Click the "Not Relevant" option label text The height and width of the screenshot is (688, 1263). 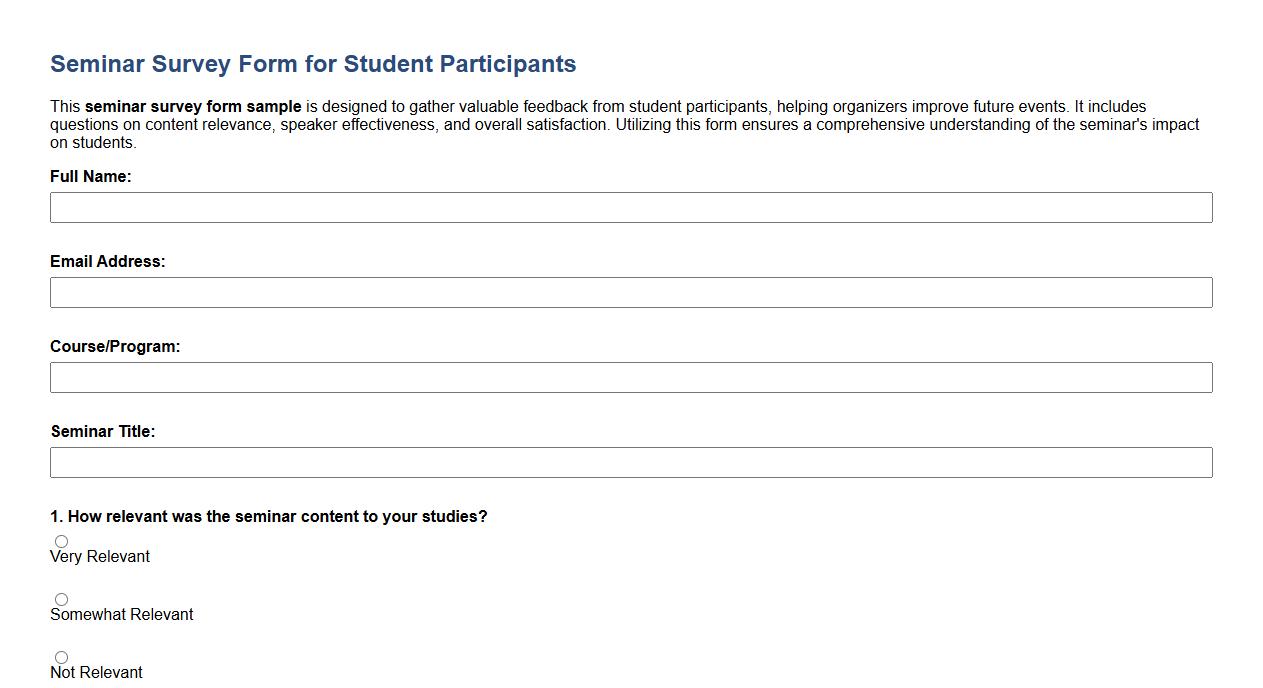pos(96,672)
